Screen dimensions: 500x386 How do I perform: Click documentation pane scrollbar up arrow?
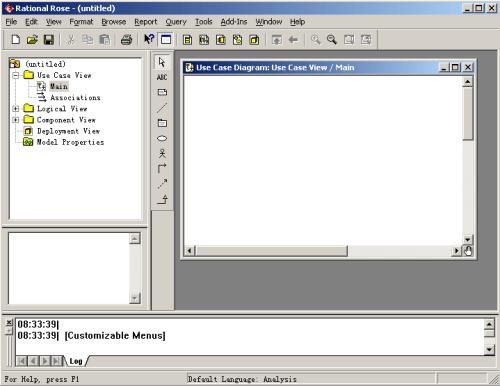(135, 238)
